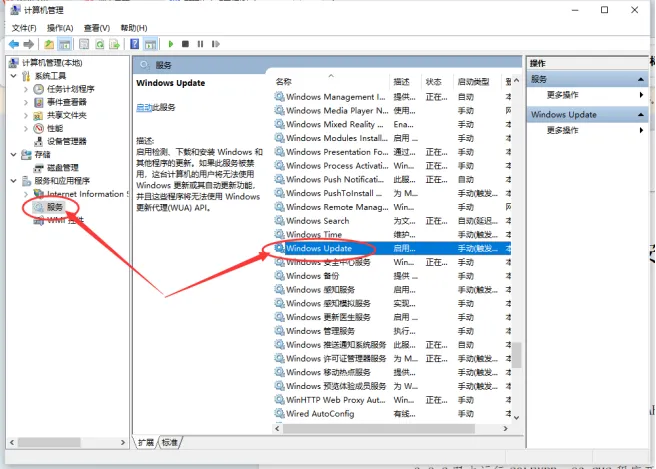This screenshot has width=656, height=469.
Task: Sort by the 启动类型 column header
Action: [x=473, y=82]
